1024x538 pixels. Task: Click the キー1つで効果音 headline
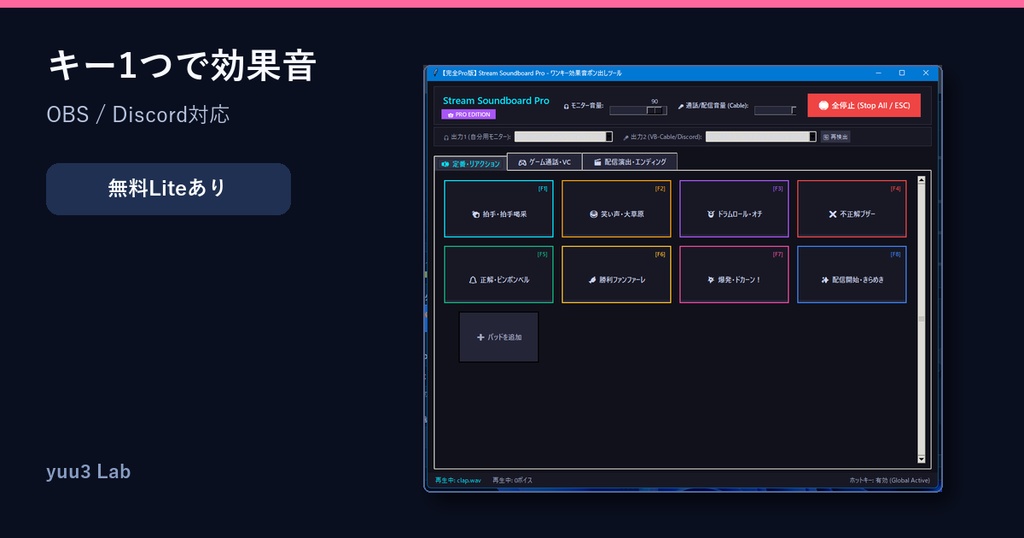(x=182, y=65)
